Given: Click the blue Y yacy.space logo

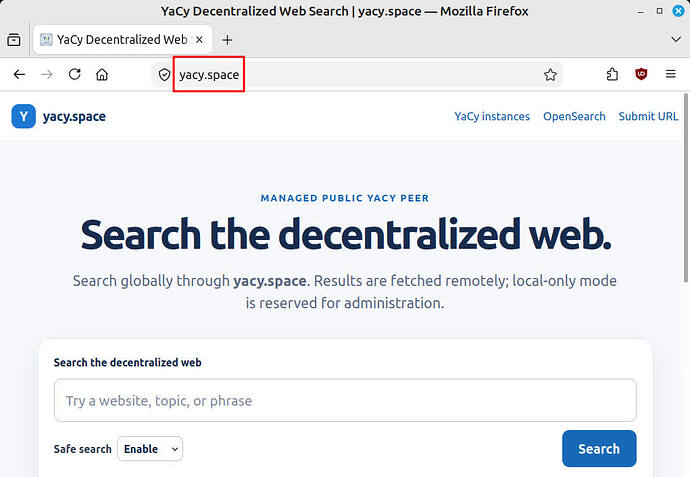Looking at the screenshot, I should pyautogui.click(x=24, y=116).
